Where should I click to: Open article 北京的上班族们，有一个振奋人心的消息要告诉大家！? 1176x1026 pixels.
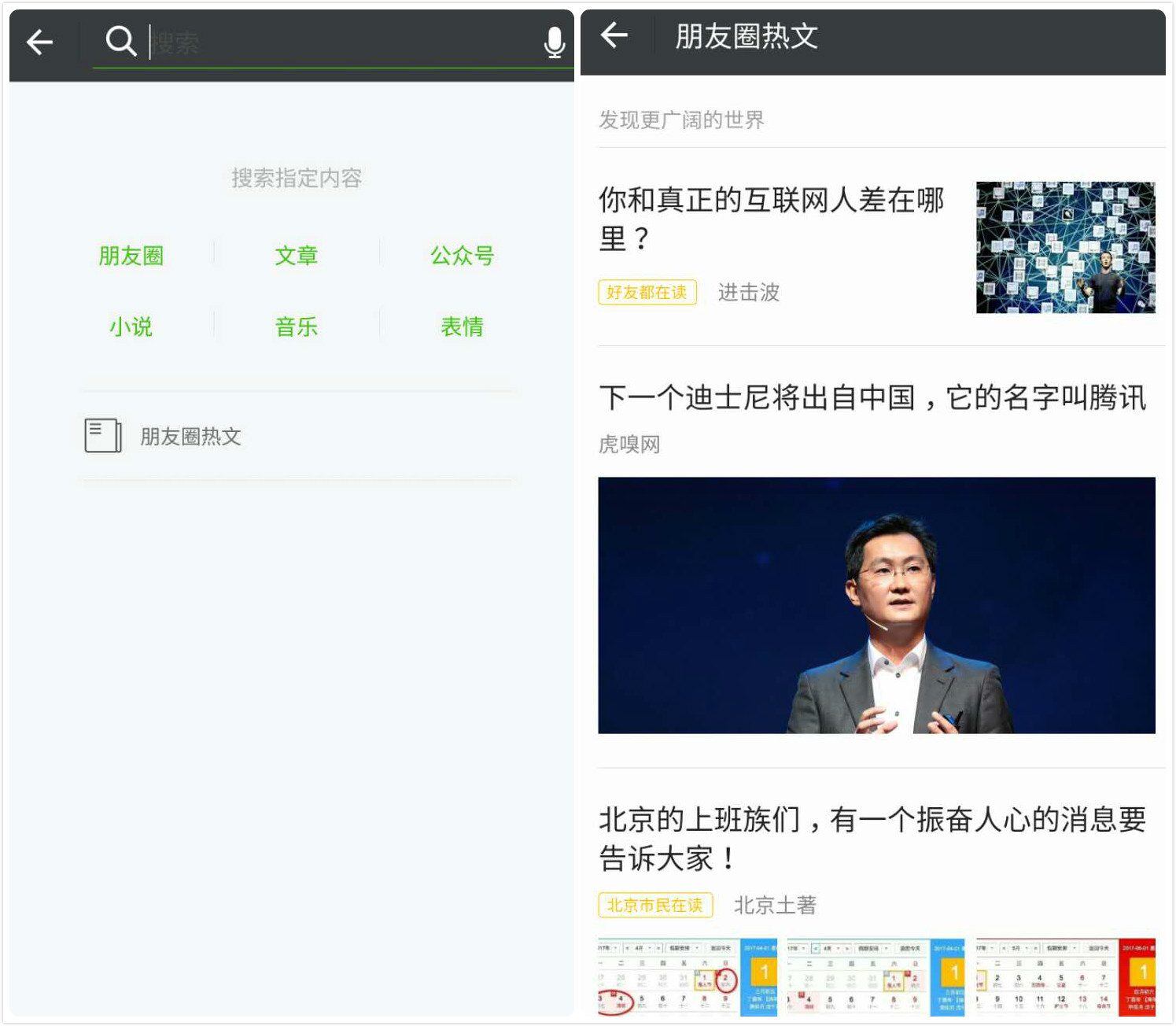873,839
